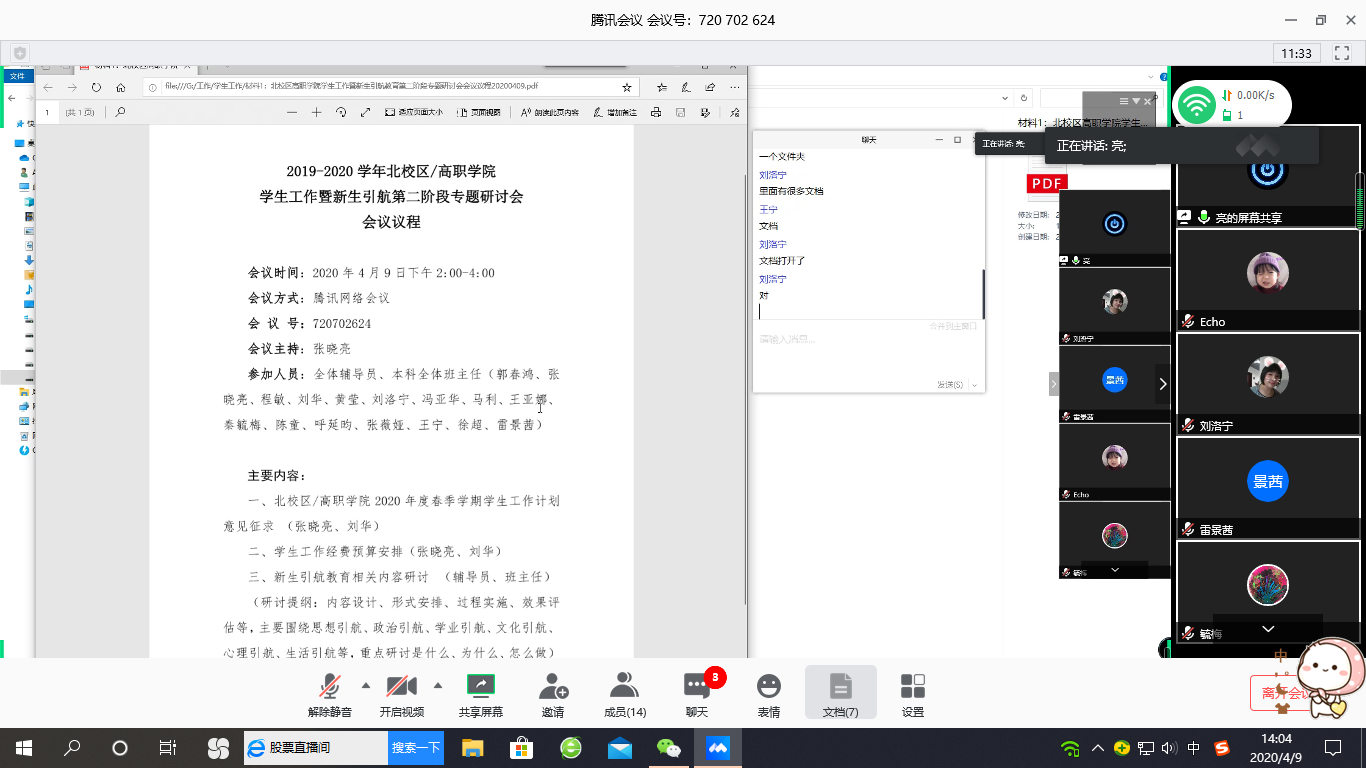The height and width of the screenshot is (768, 1366).
Task: Expand the participant strip with right chevron
Action: pyautogui.click(x=1163, y=384)
